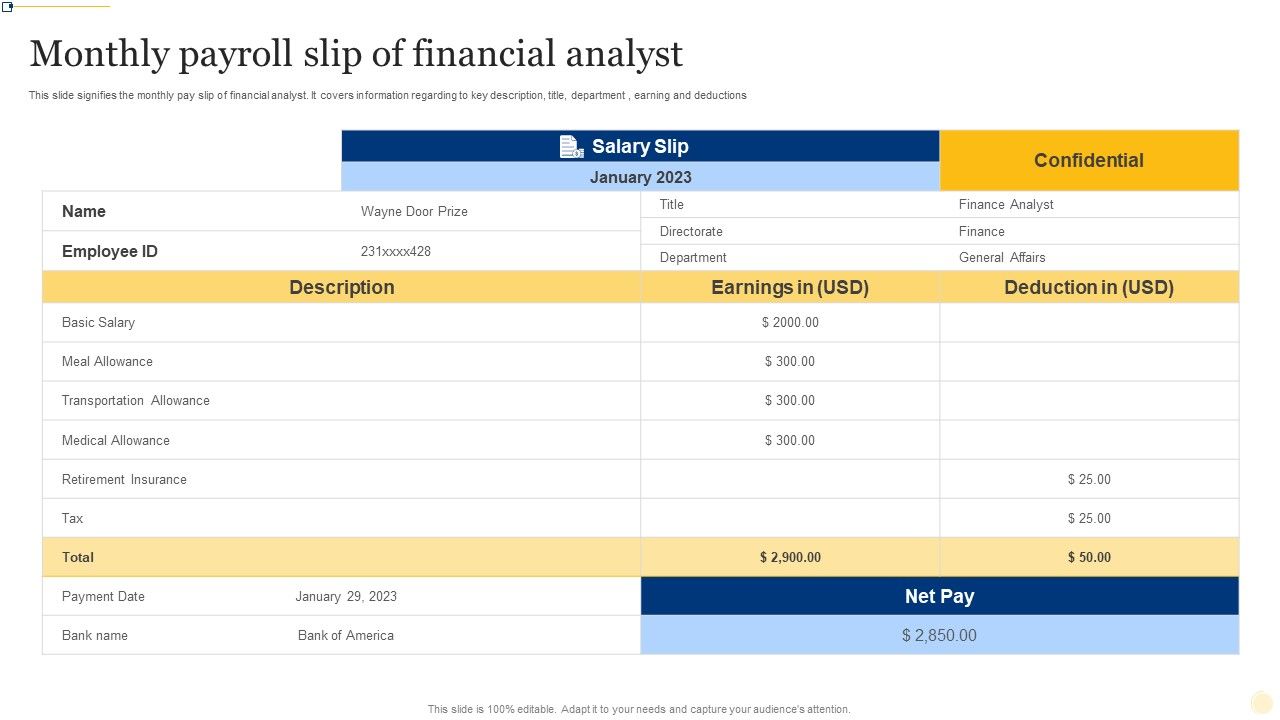1280x720 pixels.
Task: Select the Retirement Insurance '$ 25.00' deduction
Action: coord(1089,479)
